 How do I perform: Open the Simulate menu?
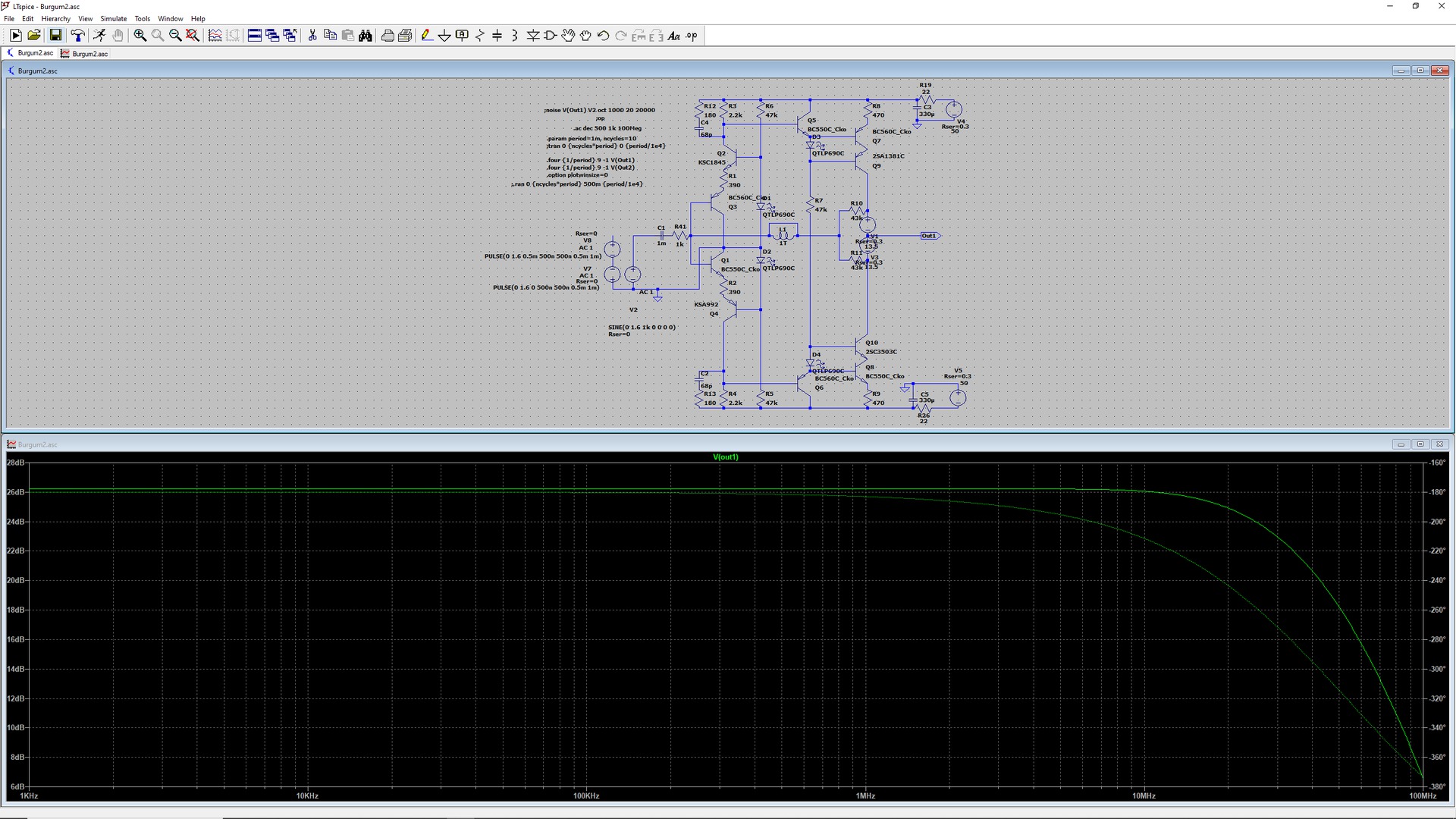[114, 19]
